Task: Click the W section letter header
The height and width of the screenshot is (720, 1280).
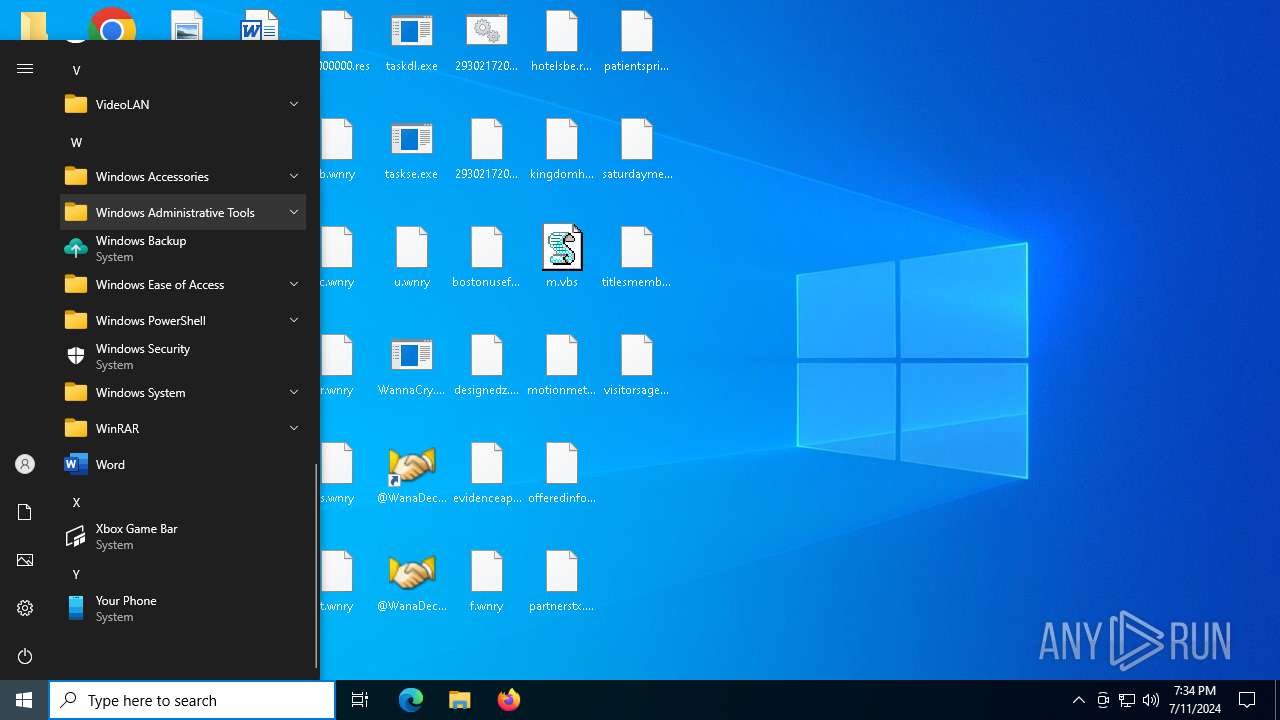Action: tap(76, 142)
